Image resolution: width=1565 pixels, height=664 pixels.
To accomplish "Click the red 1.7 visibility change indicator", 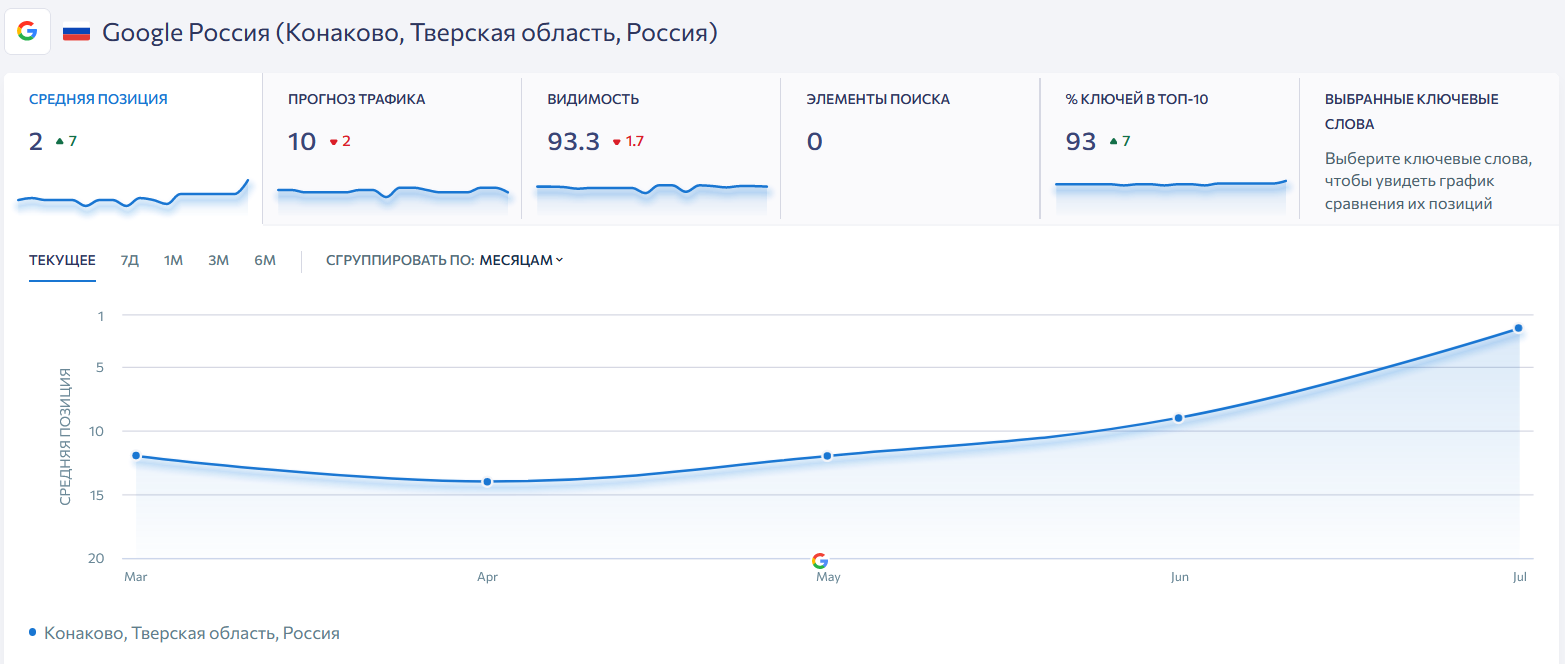I will click(x=628, y=142).
